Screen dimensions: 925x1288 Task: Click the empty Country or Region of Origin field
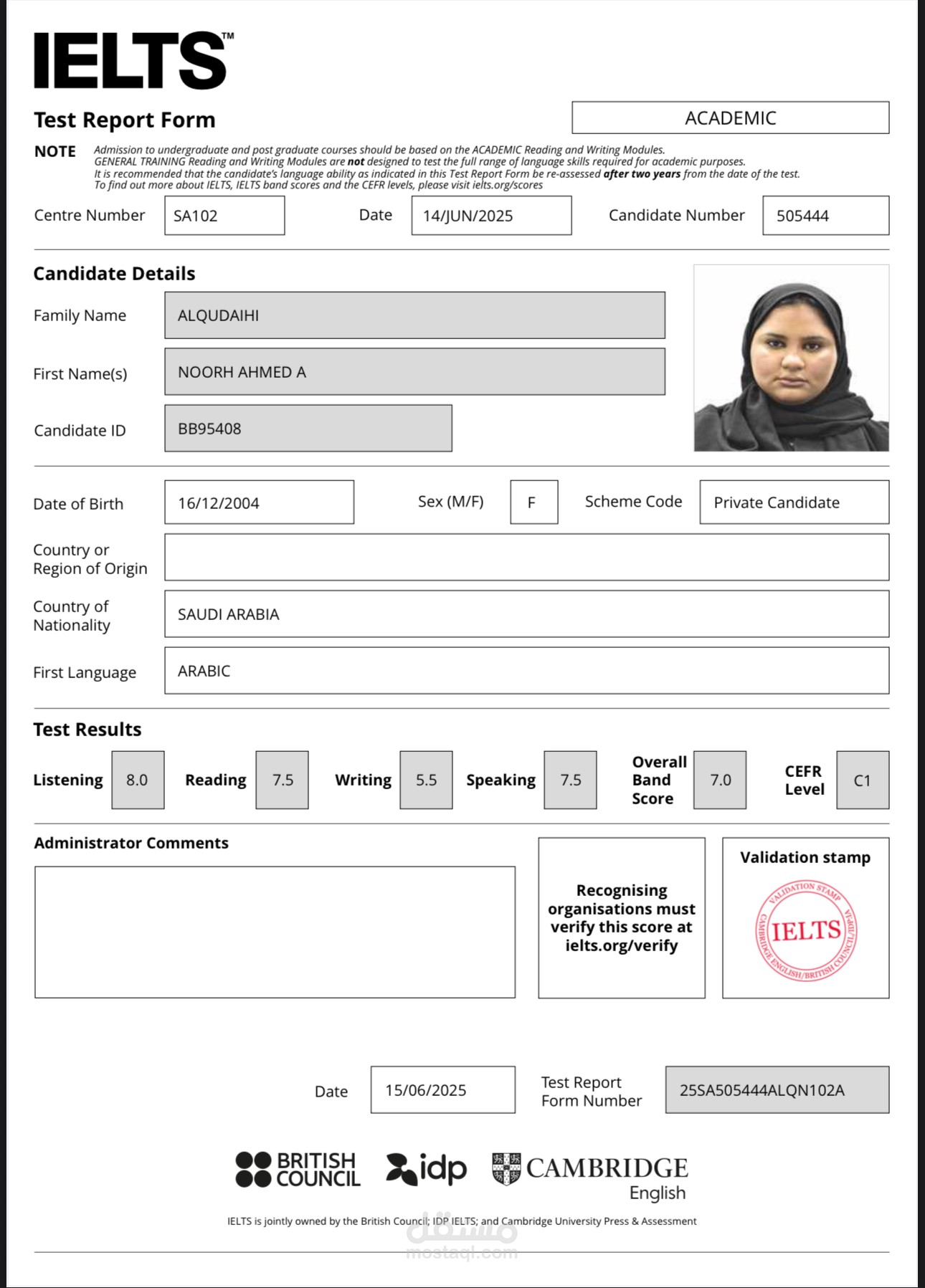tap(526, 557)
